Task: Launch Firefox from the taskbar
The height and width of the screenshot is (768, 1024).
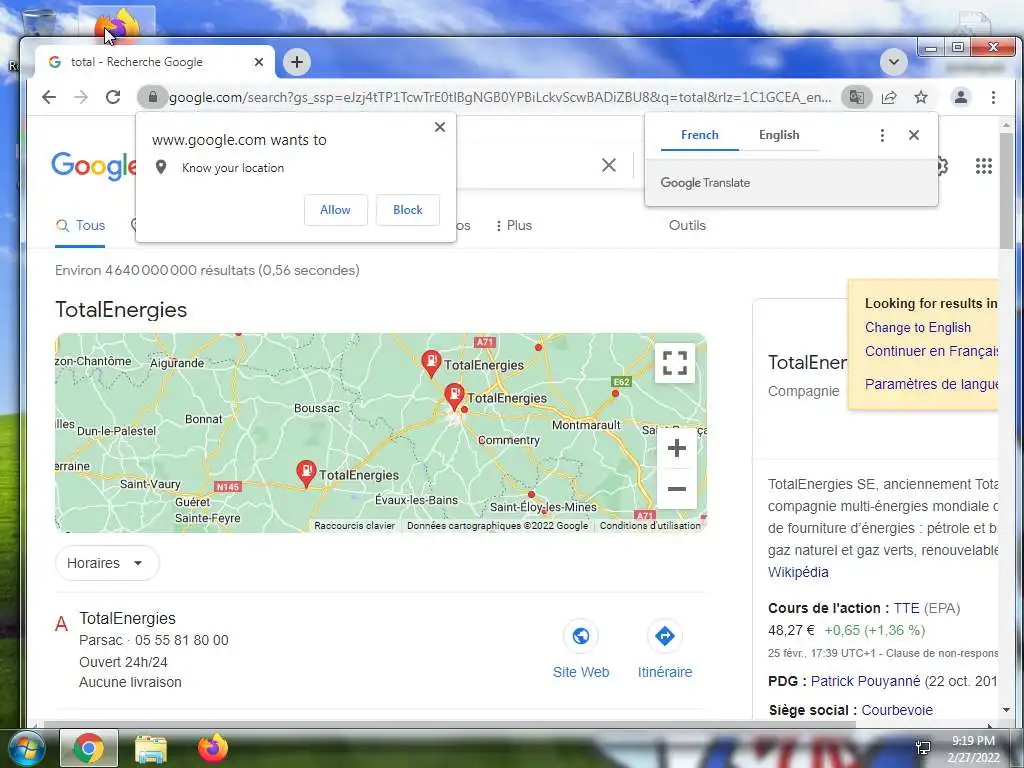Action: click(x=213, y=748)
